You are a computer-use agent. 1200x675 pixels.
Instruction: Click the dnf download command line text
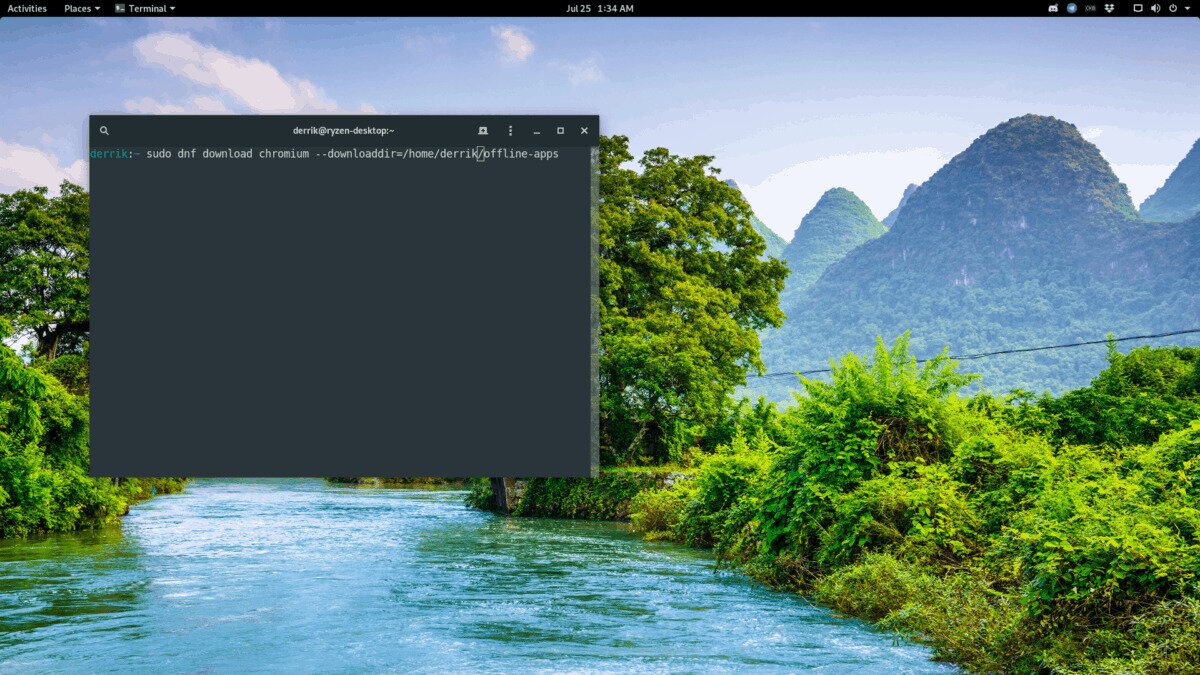350,154
